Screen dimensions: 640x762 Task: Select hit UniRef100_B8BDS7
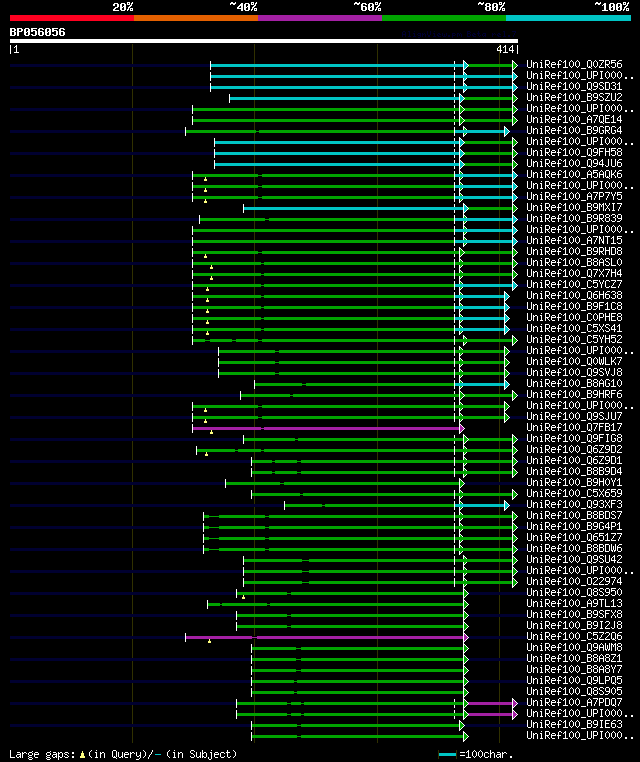coord(574,516)
